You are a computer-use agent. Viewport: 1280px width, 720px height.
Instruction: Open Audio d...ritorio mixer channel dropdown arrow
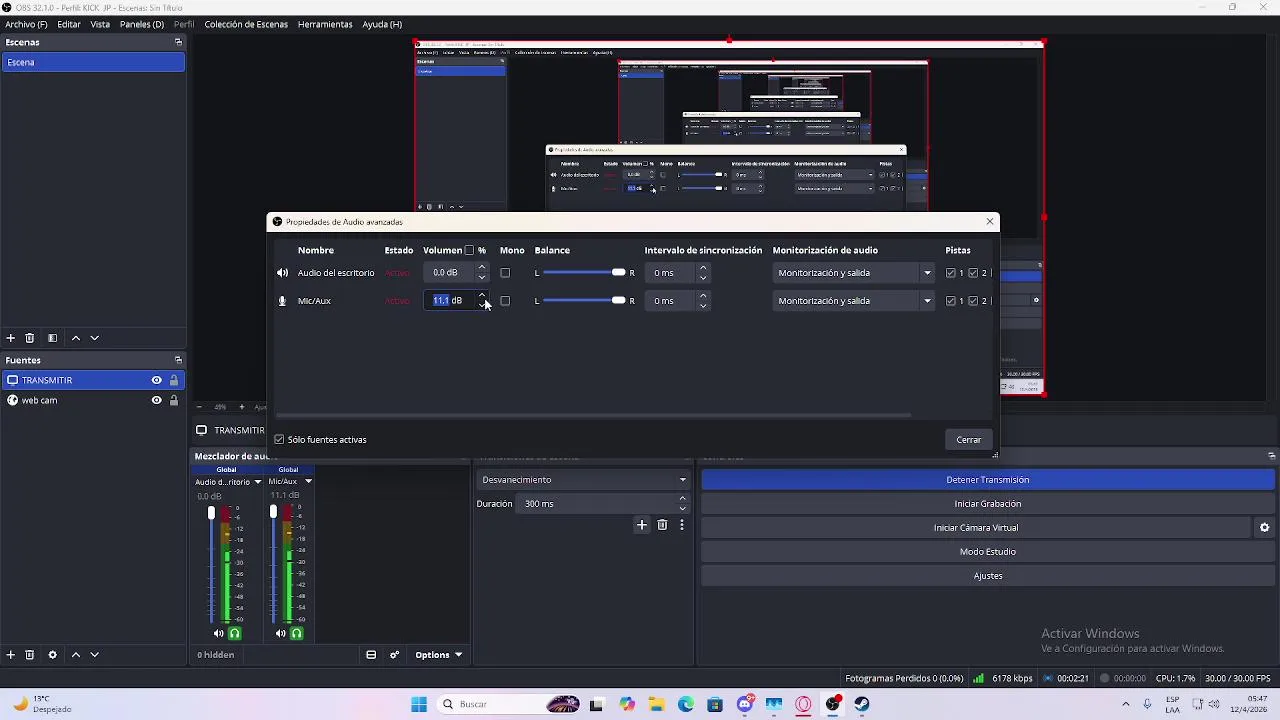pos(257,482)
